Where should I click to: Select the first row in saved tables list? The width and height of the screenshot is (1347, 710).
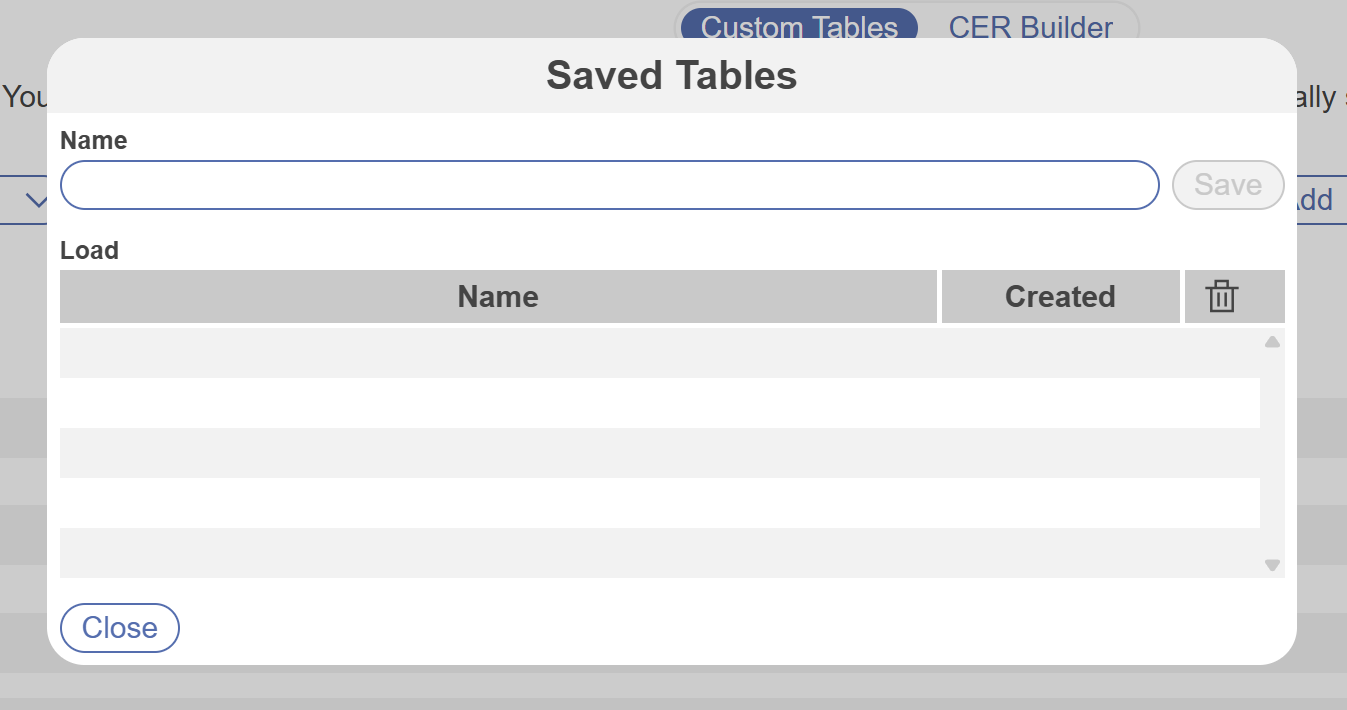pyautogui.click(x=659, y=353)
